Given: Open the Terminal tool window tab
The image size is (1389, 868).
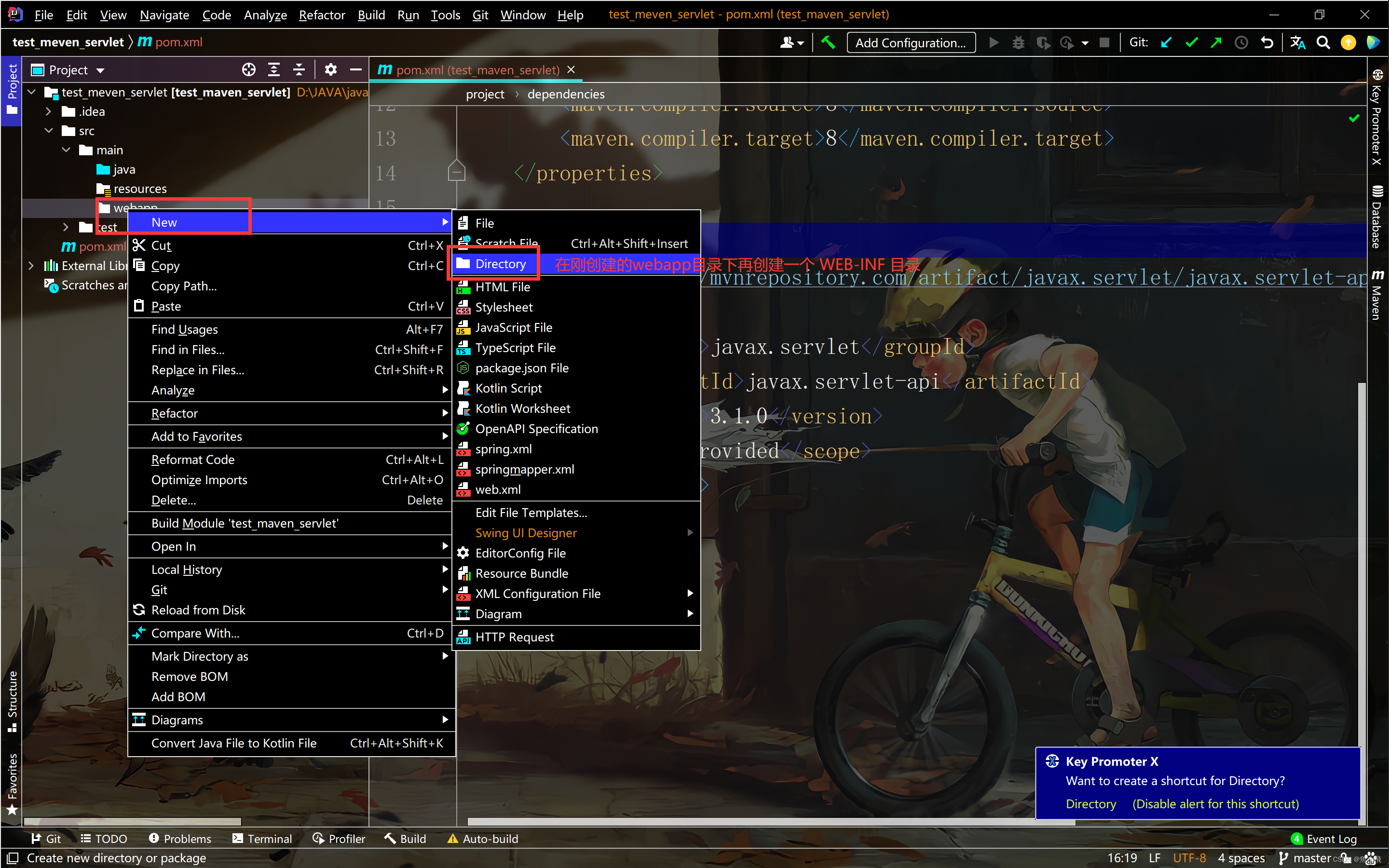Looking at the screenshot, I should (x=262, y=839).
